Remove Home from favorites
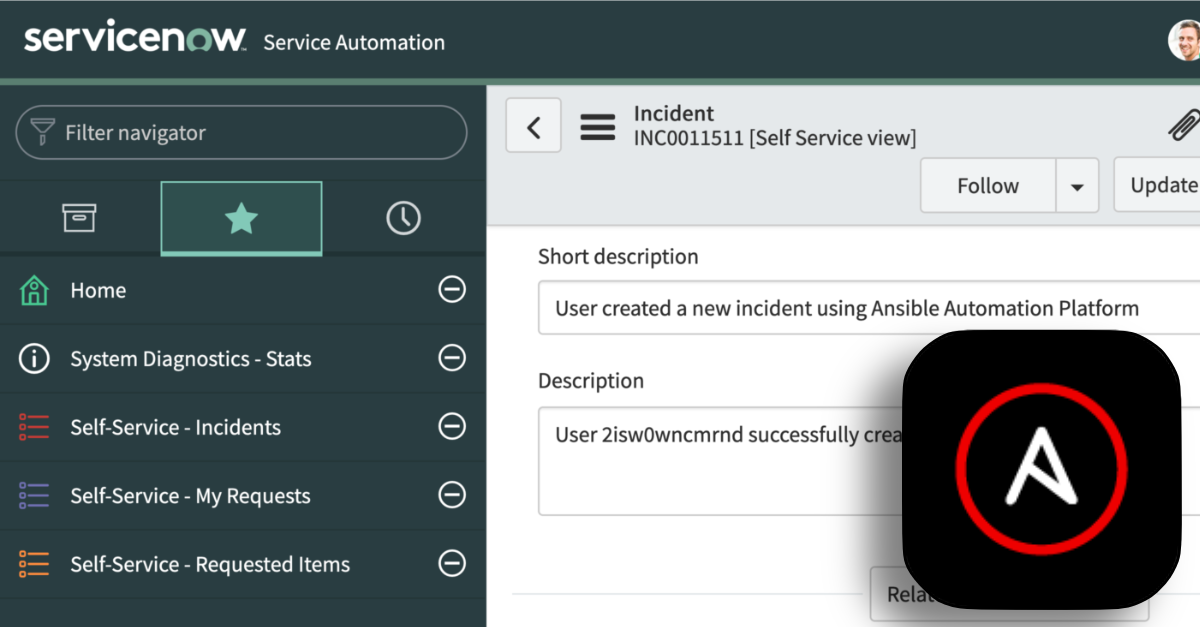 click(452, 290)
